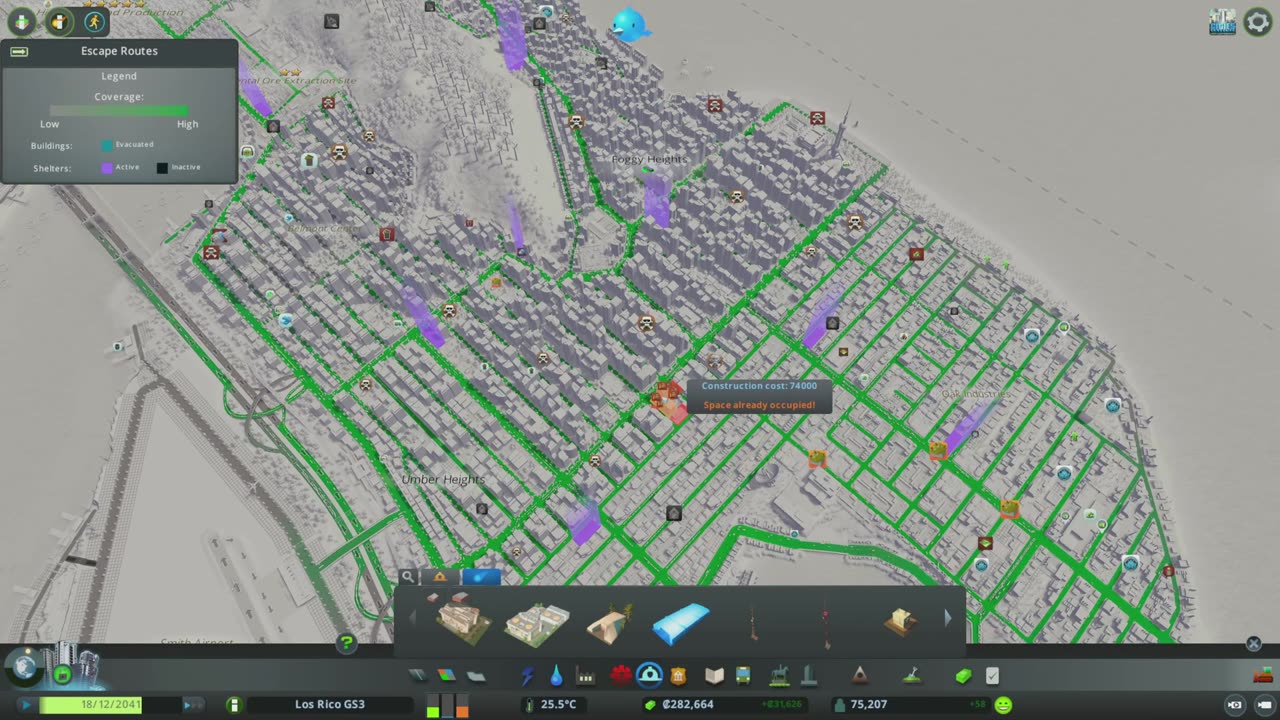Open city info beside Los Rico GS3
The width and height of the screenshot is (1280, 720).
click(234, 705)
